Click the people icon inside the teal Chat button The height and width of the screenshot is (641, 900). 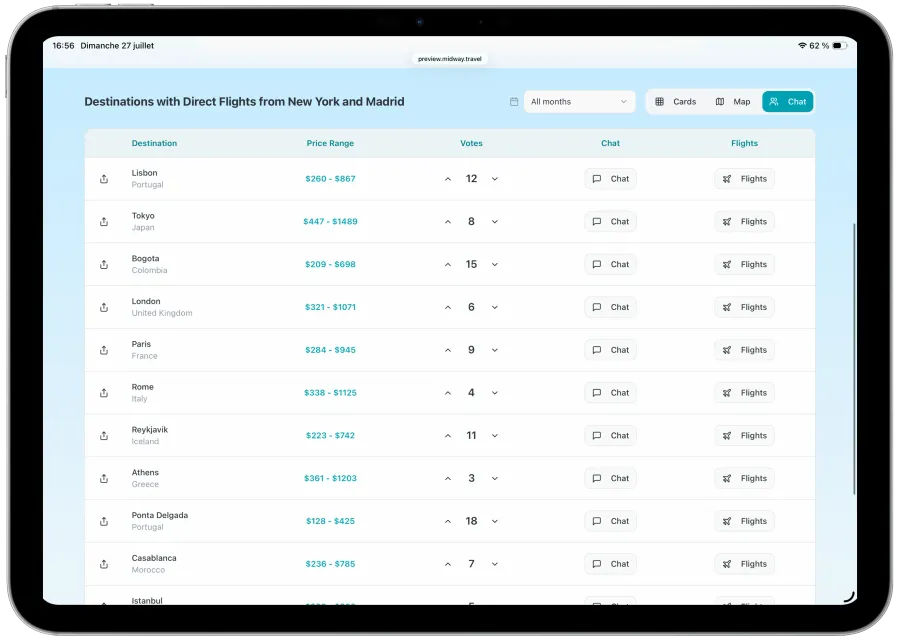(x=773, y=101)
